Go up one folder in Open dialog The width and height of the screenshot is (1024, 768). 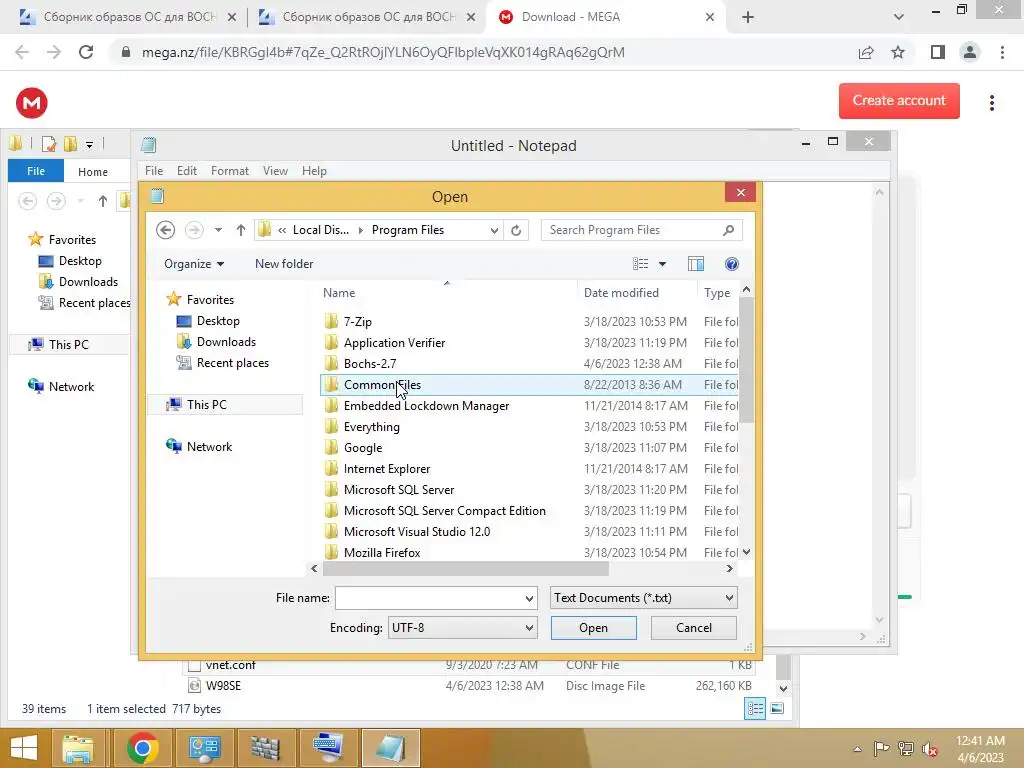(240, 230)
